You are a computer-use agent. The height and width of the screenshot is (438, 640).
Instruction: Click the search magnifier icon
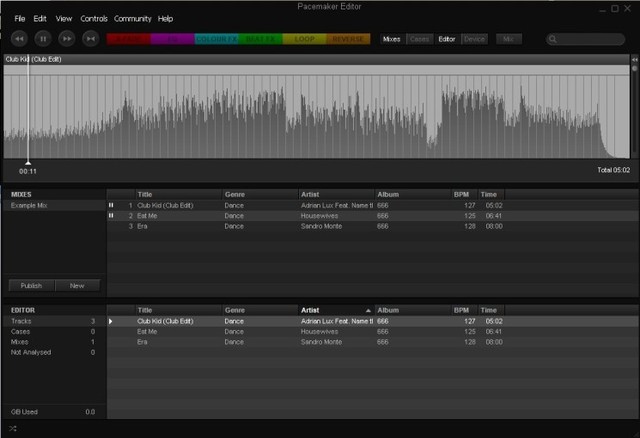(x=553, y=39)
